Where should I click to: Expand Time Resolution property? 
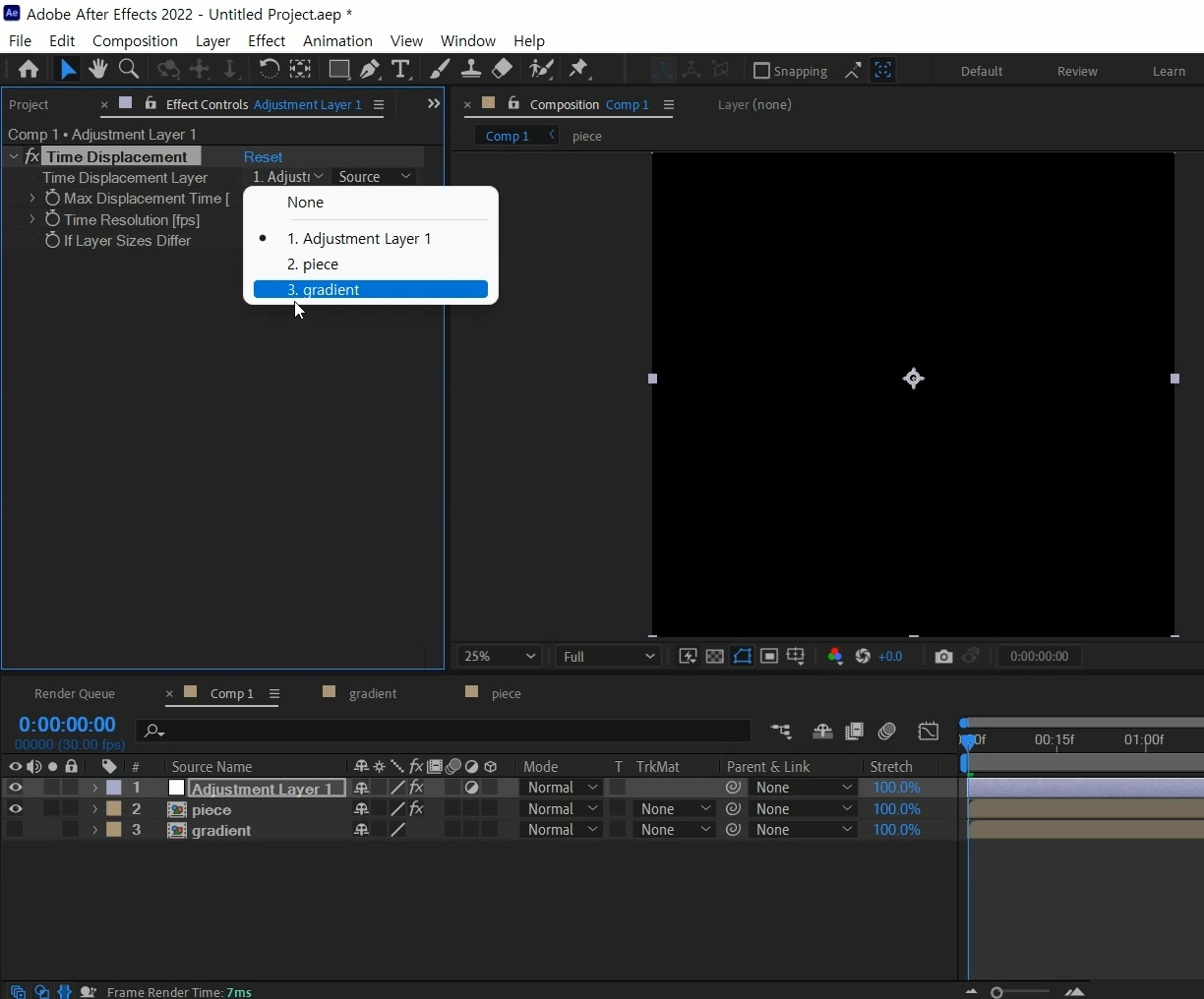pos(32,220)
